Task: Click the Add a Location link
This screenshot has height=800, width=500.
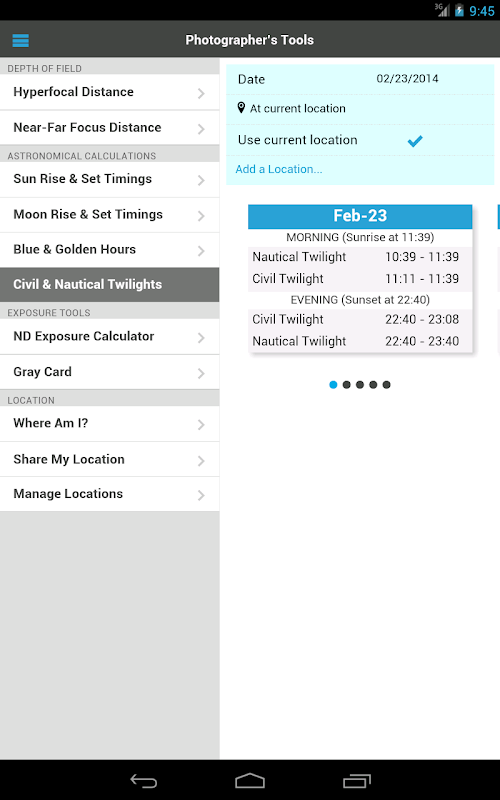Action: pos(279,169)
